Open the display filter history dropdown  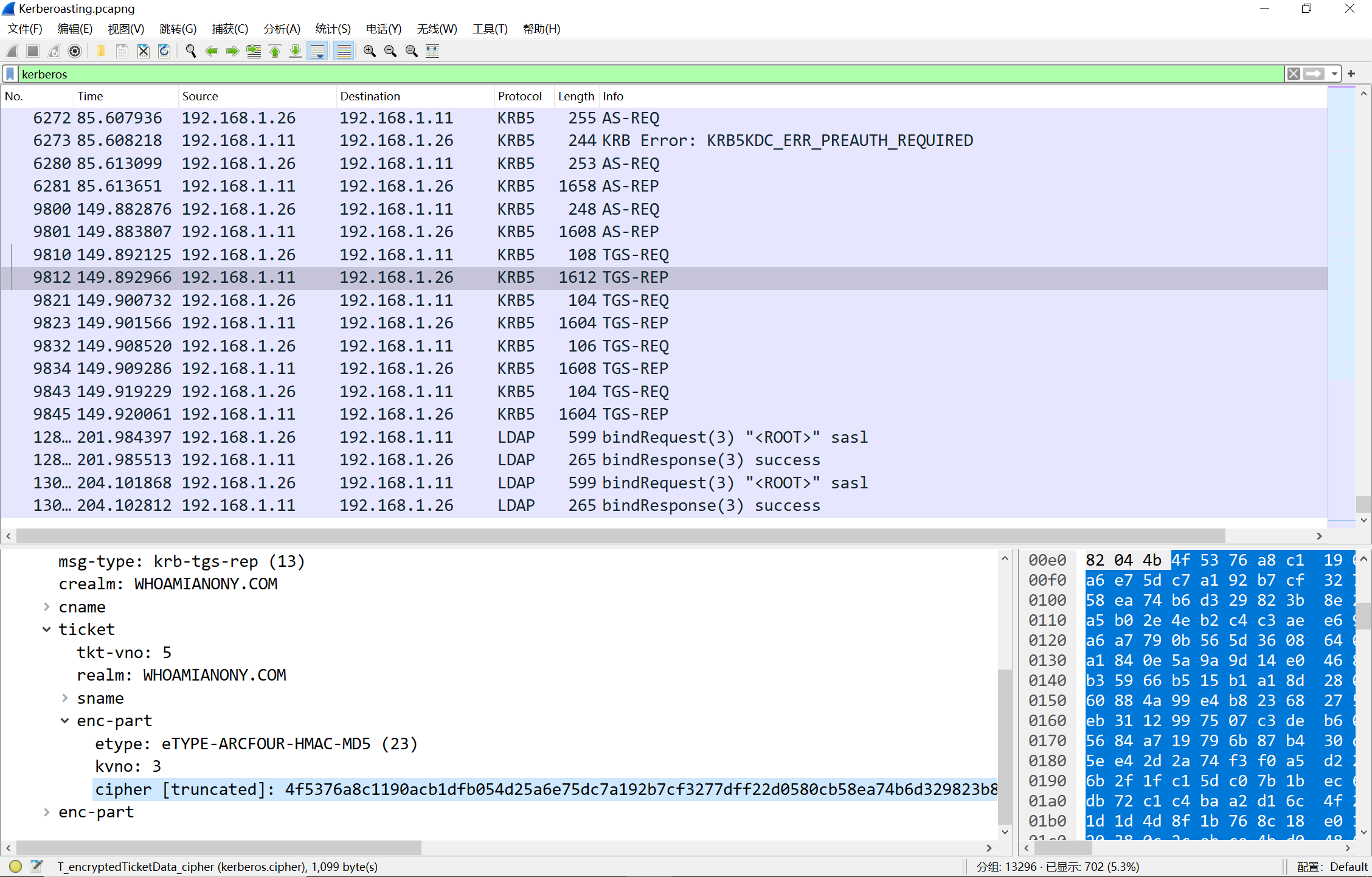pyautogui.click(x=1334, y=74)
